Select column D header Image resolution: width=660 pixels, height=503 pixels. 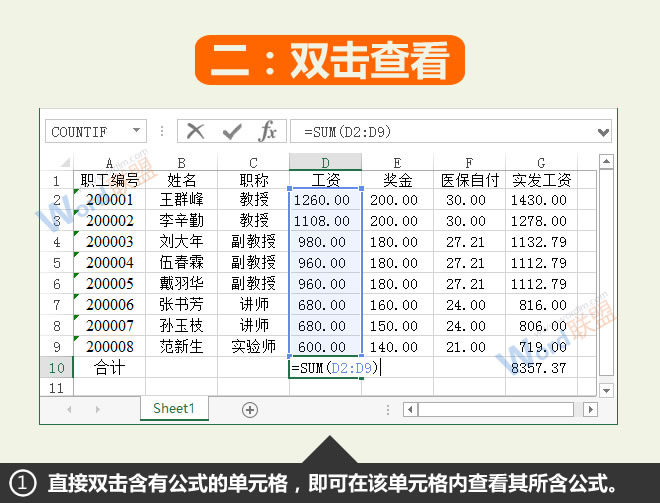pyautogui.click(x=325, y=162)
